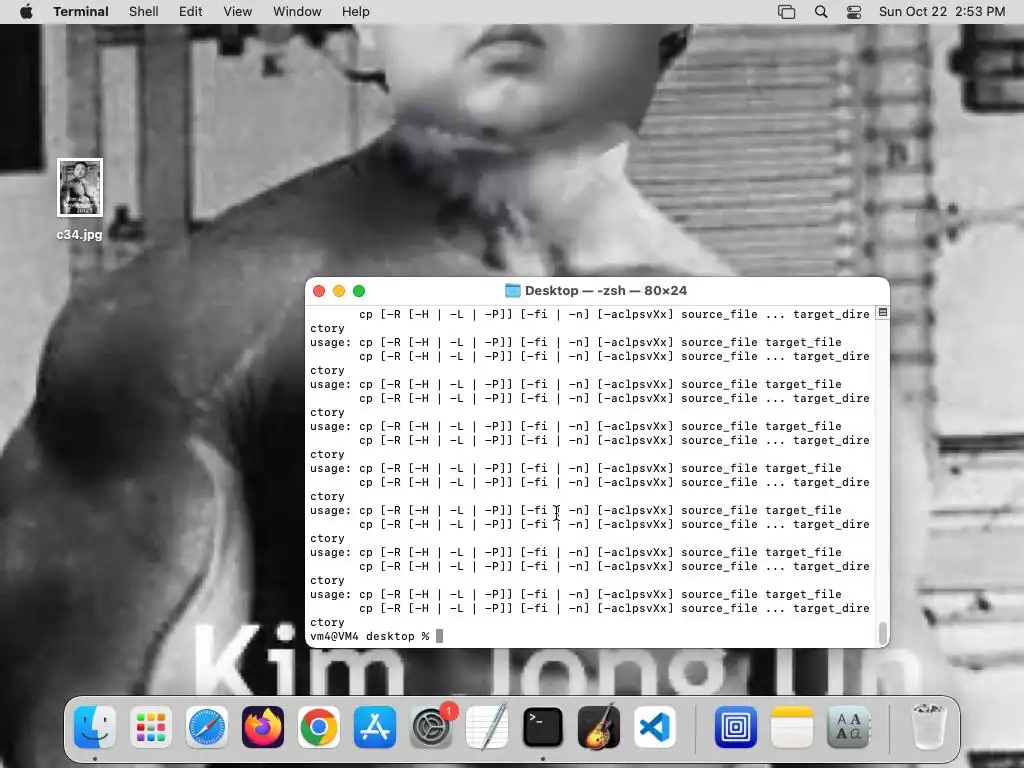Click the Terminal title 'Desktop — -zsh — 80×24'
The image size is (1024, 768).
click(606, 291)
